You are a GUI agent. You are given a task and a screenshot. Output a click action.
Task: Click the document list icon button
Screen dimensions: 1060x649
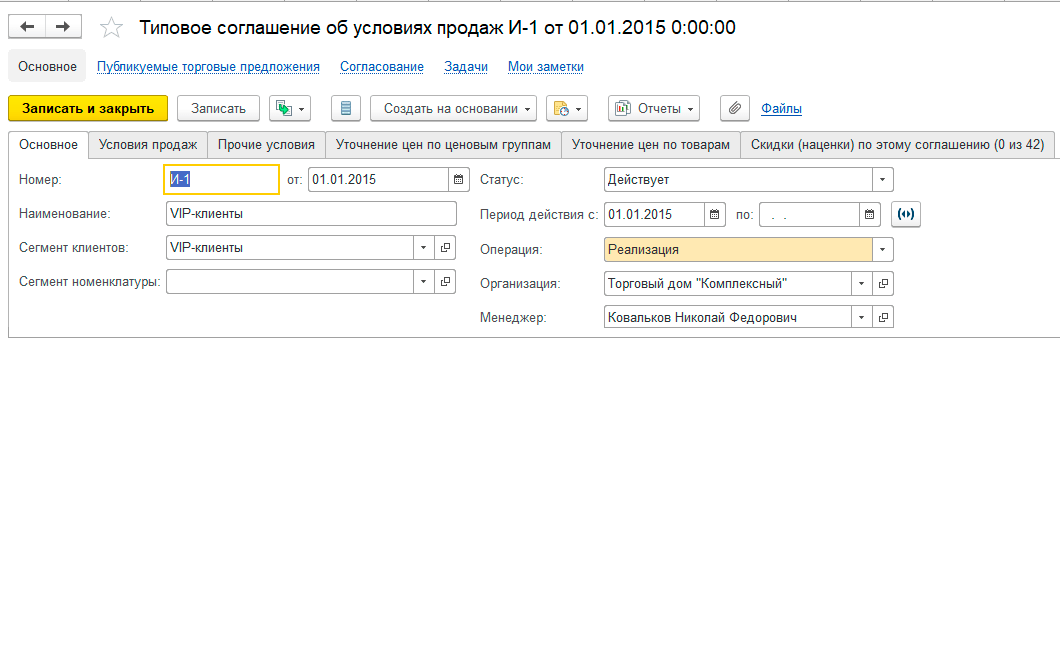pyautogui.click(x=345, y=108)
